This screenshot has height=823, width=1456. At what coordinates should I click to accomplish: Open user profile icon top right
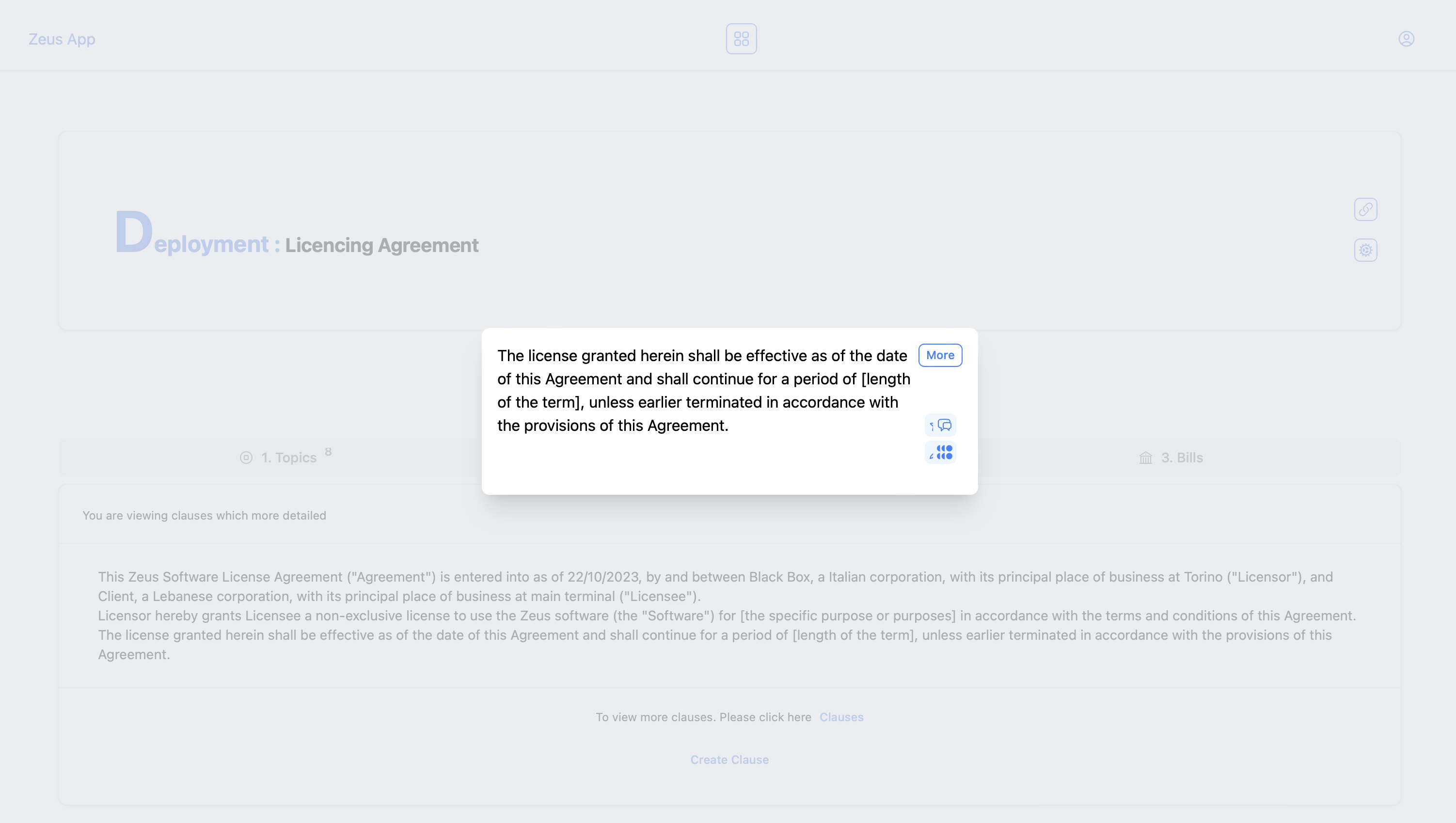tap(1407, 39)
